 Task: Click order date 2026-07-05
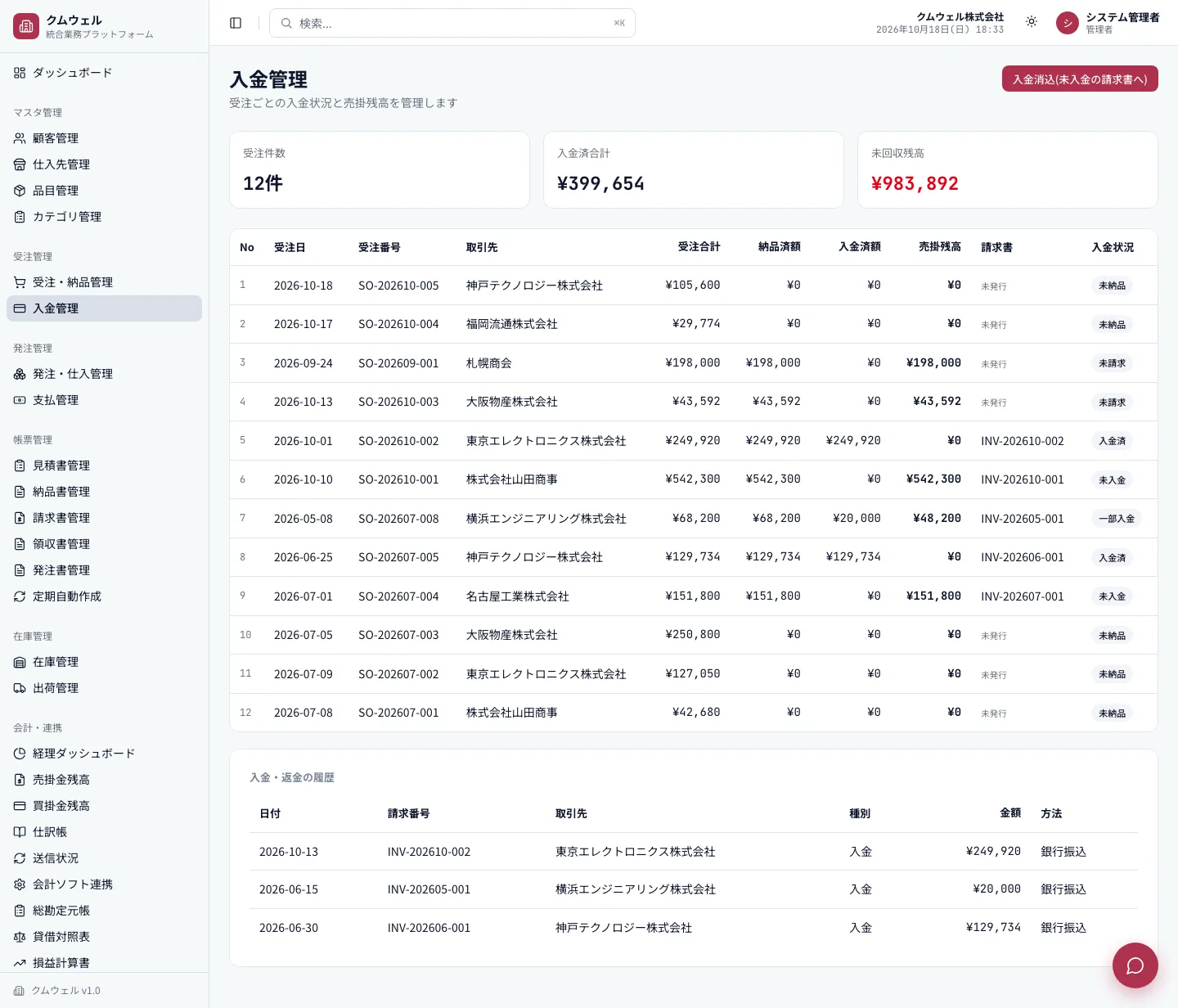[303, 635]
